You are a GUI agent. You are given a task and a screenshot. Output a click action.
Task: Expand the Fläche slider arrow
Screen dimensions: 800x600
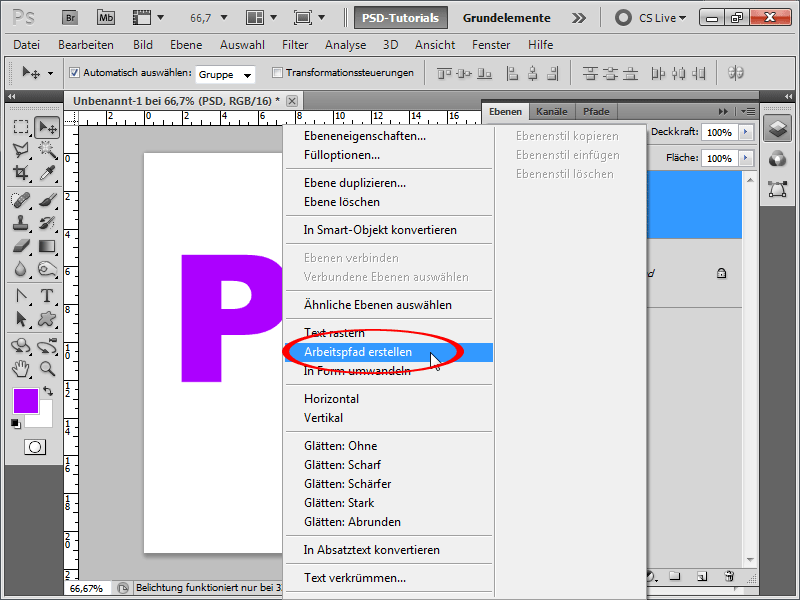(x=746, y=158)
